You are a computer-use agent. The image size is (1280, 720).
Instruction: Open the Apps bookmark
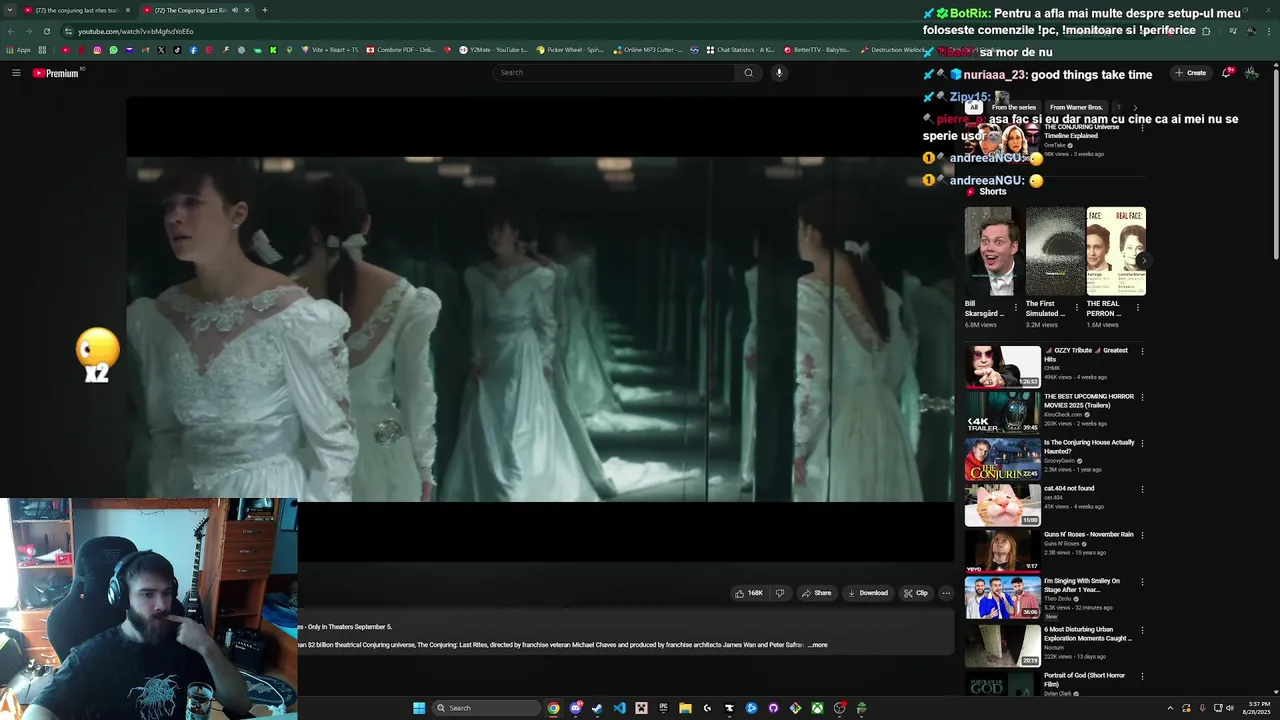coord(18,50)
